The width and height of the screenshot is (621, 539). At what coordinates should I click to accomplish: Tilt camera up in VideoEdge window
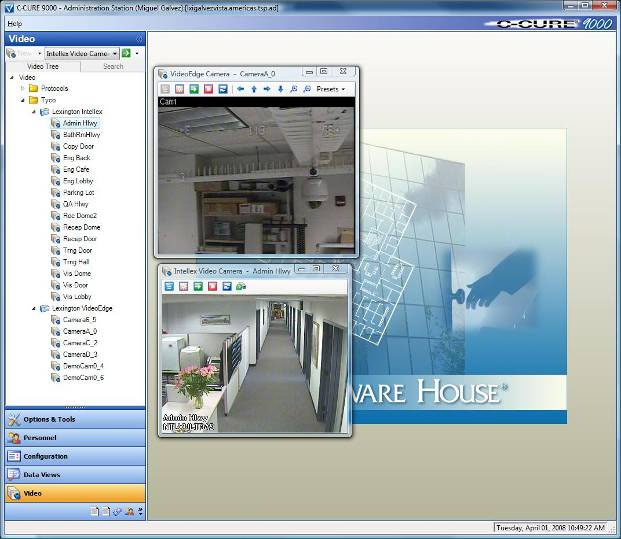click(254, 89)
